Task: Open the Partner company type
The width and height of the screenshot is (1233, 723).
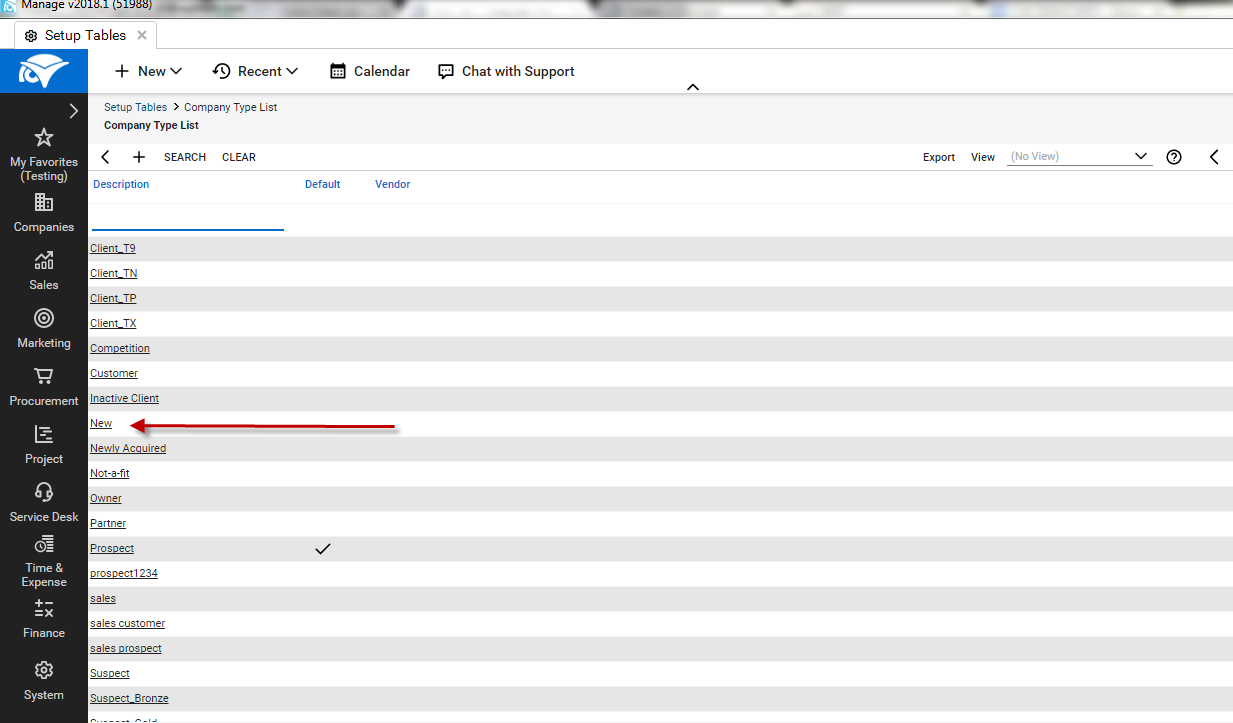Action: [108, 523]
